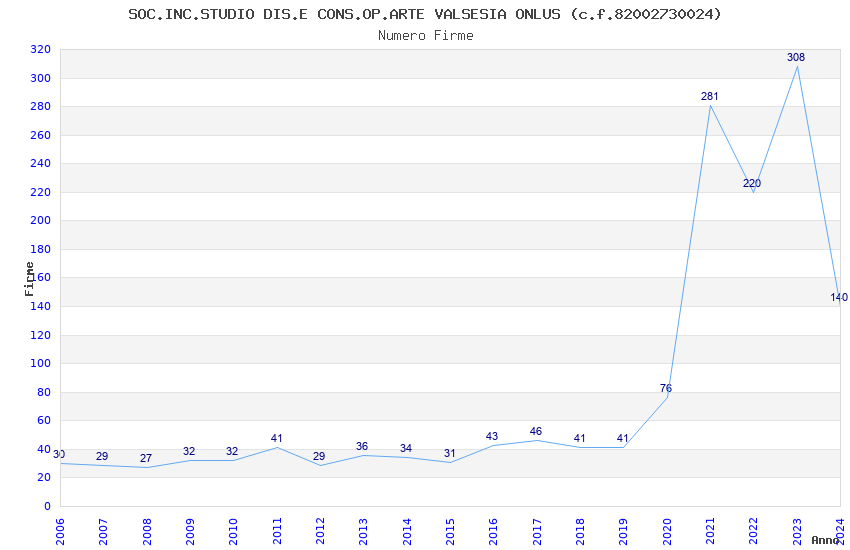Click the 41 data label at 2011

(276, 438)
